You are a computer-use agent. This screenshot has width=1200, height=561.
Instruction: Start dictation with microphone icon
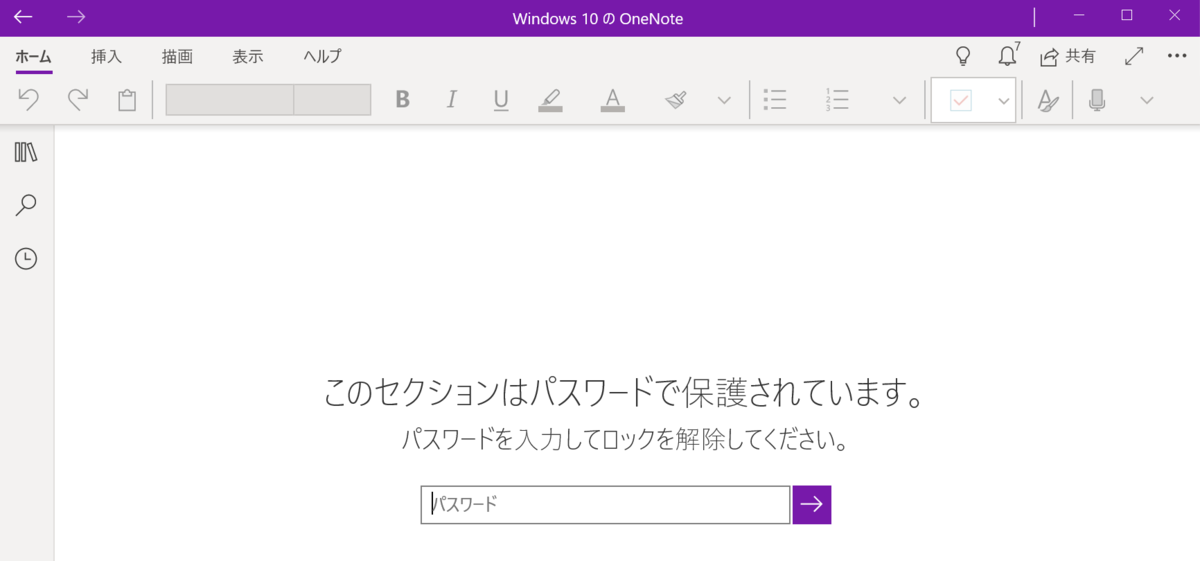pos(1097,100)
